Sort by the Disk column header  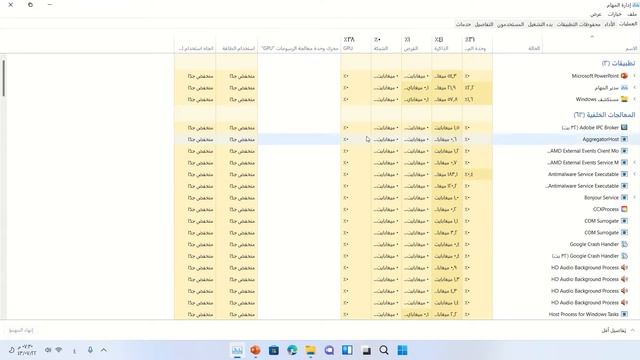pyautogui.click(x=416, y=44)
